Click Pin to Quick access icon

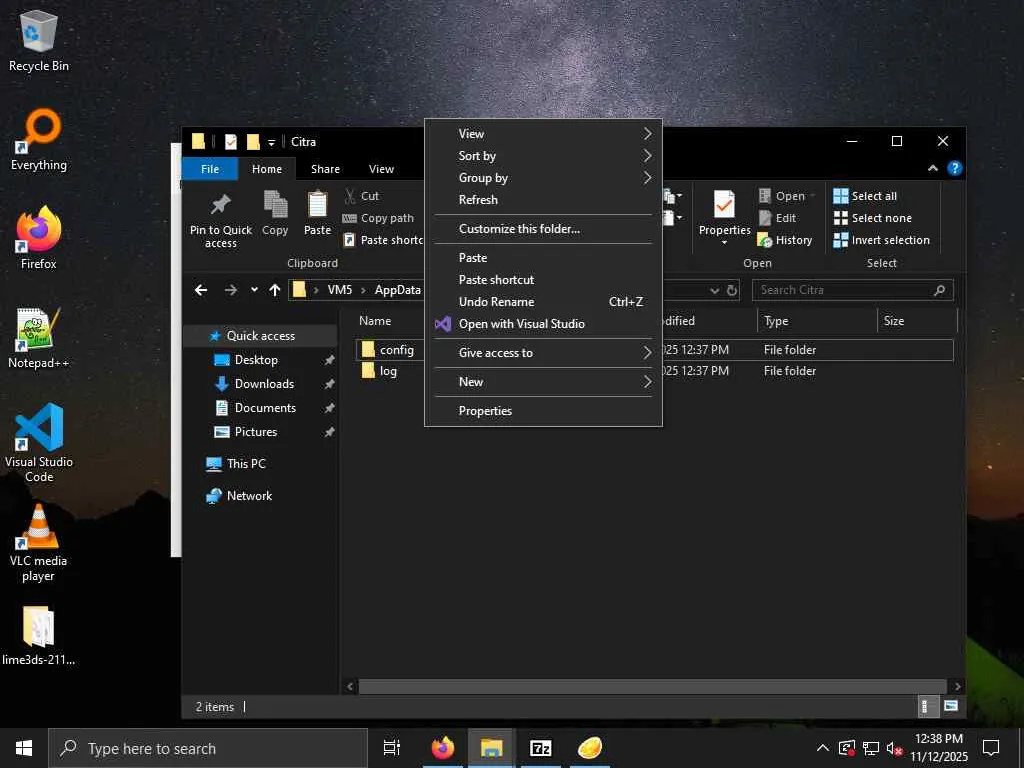point(220,206)
